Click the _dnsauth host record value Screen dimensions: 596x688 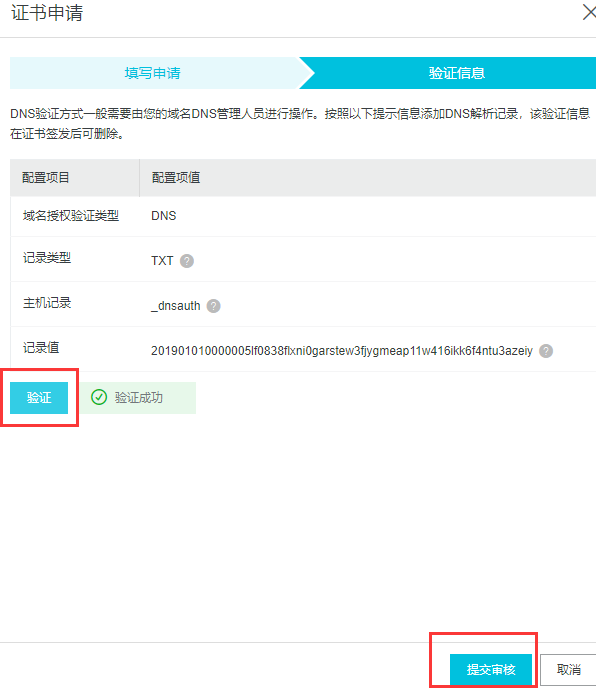176,306
